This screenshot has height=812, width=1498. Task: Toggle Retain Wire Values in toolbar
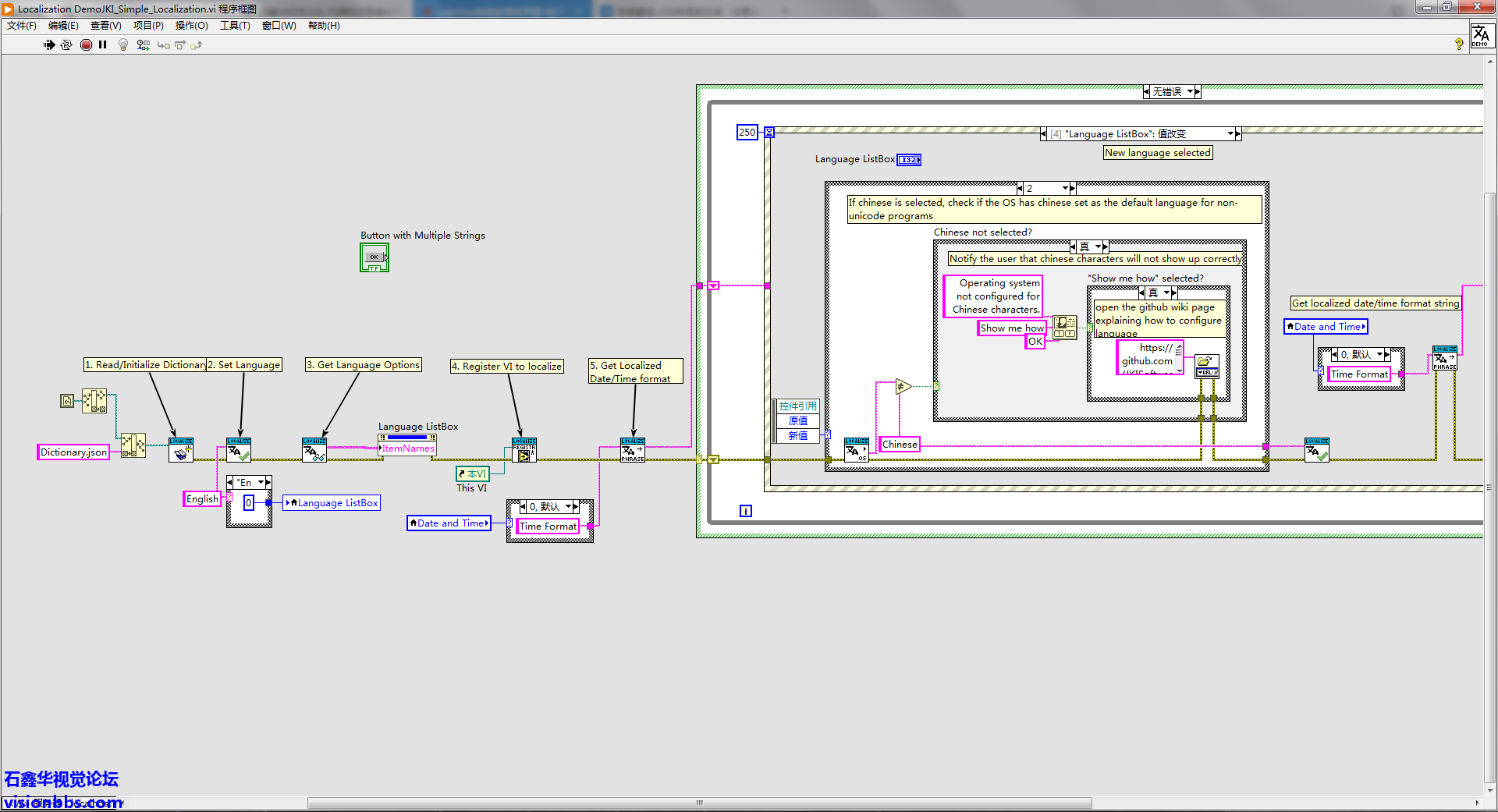[143, 45]
